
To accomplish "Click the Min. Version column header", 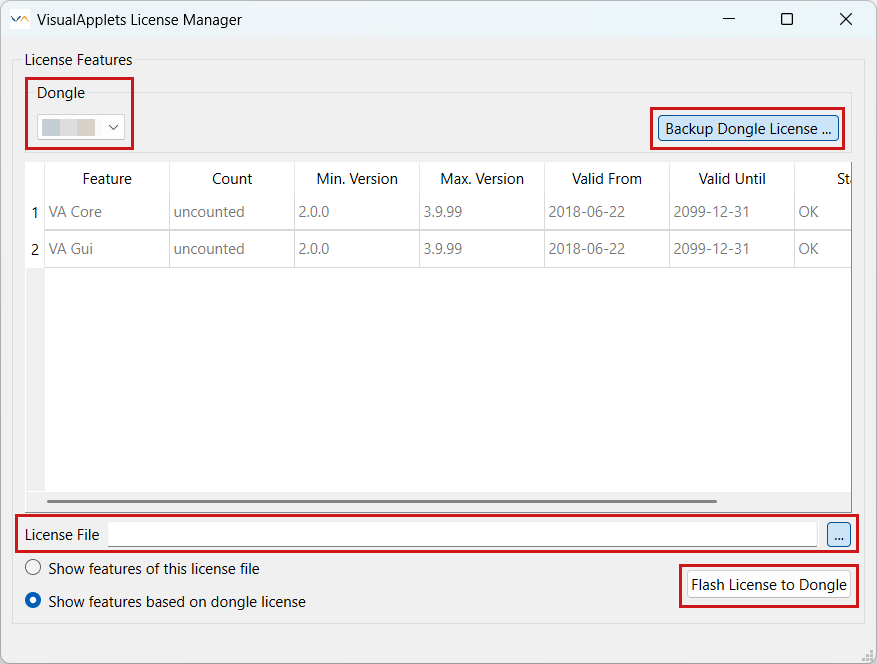I will point(357,179).
